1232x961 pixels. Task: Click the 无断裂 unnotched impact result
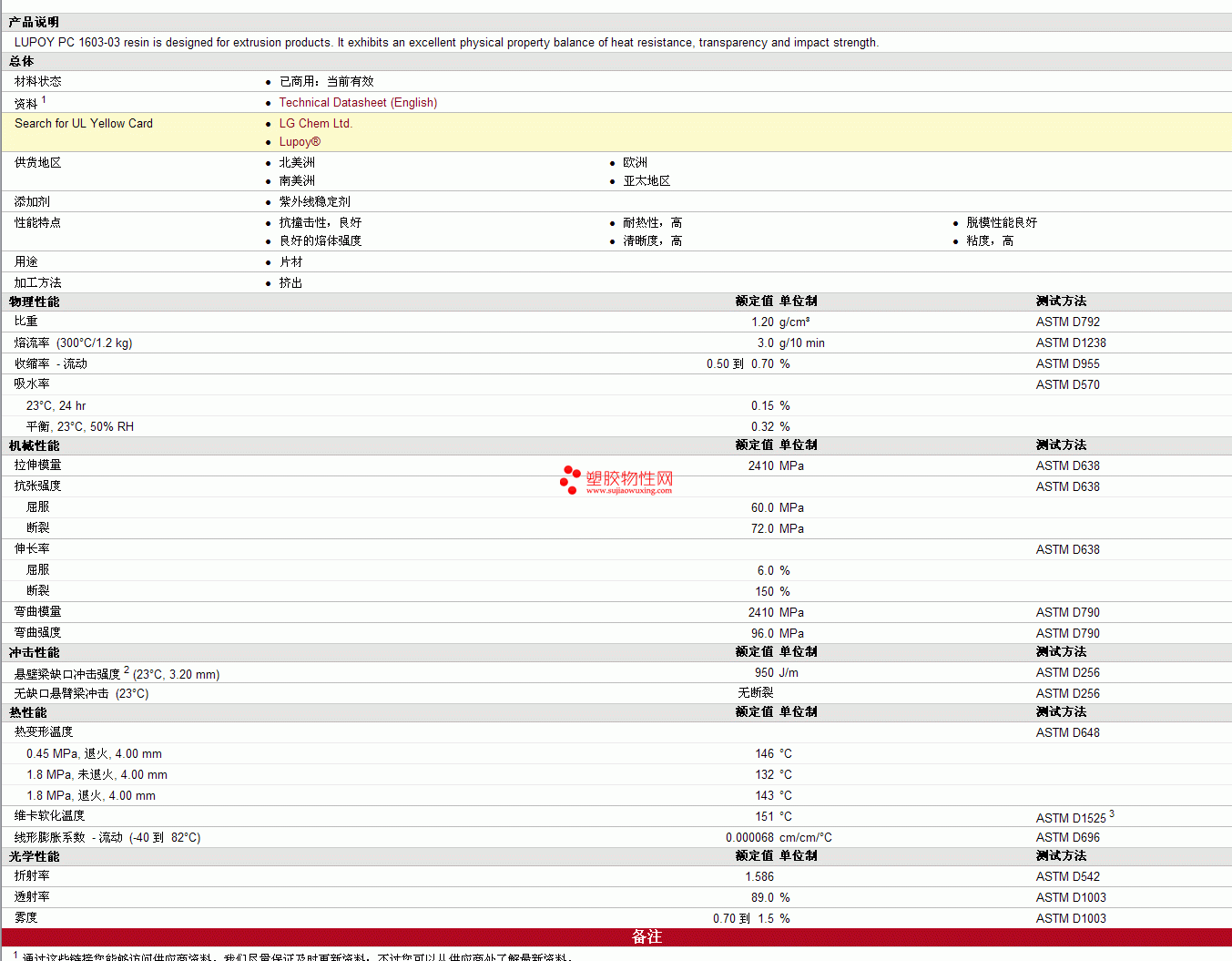(x=756, y=693)
